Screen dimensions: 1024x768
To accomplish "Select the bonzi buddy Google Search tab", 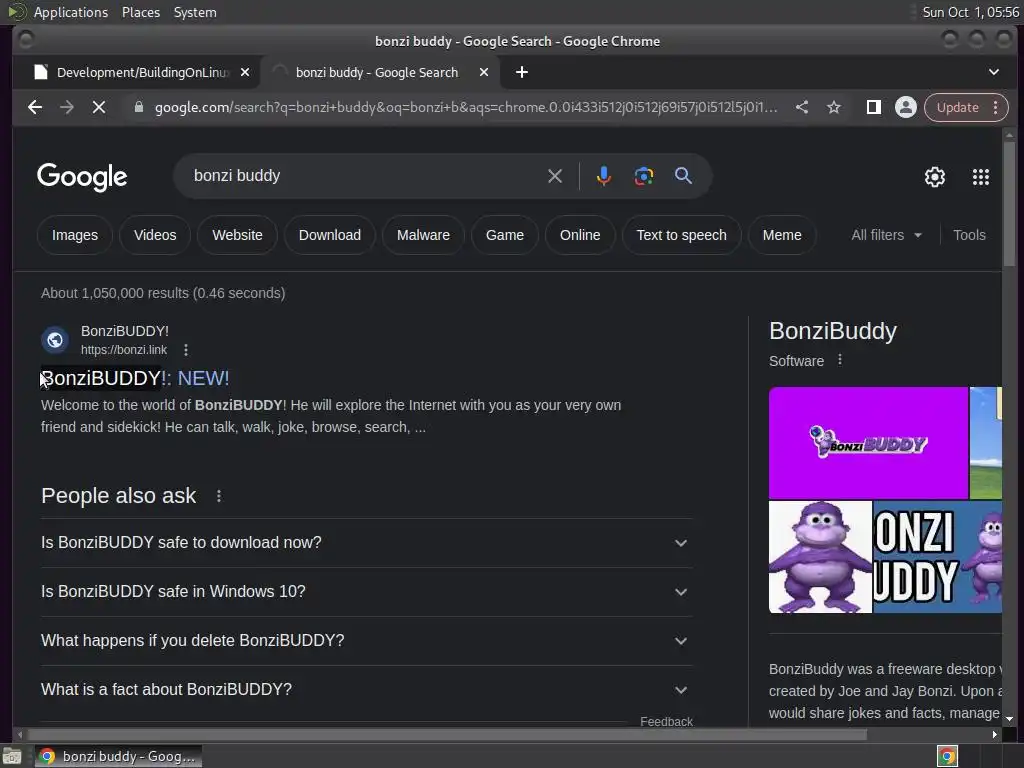I will (x=380, y=72).
